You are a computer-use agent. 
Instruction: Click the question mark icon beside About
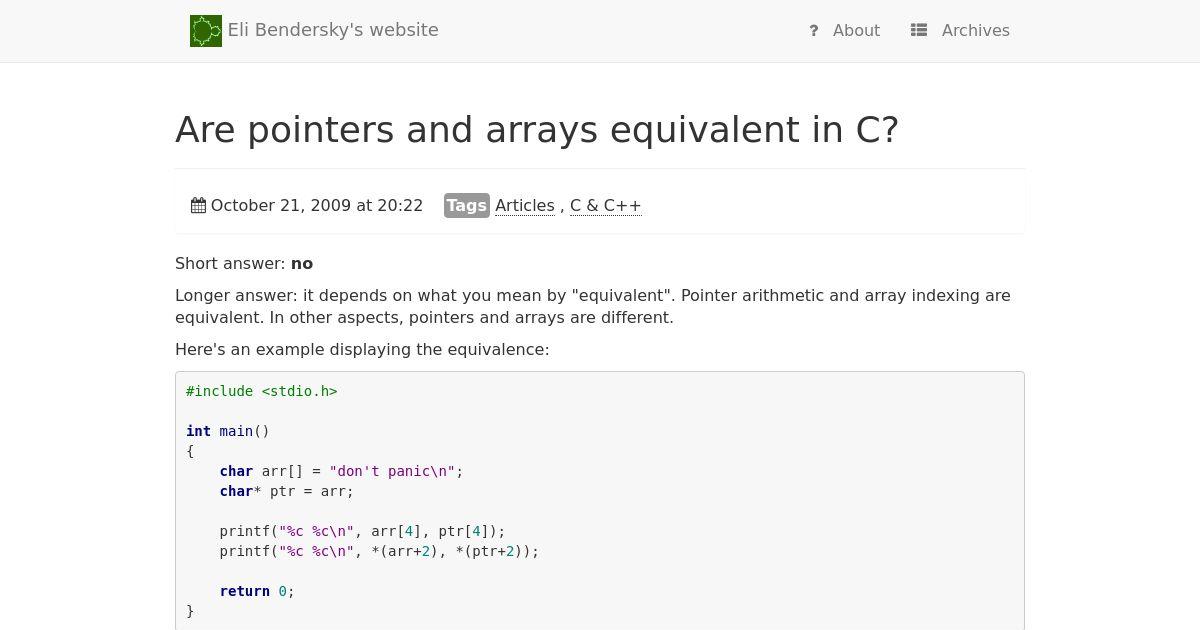[x=814, y=31]
